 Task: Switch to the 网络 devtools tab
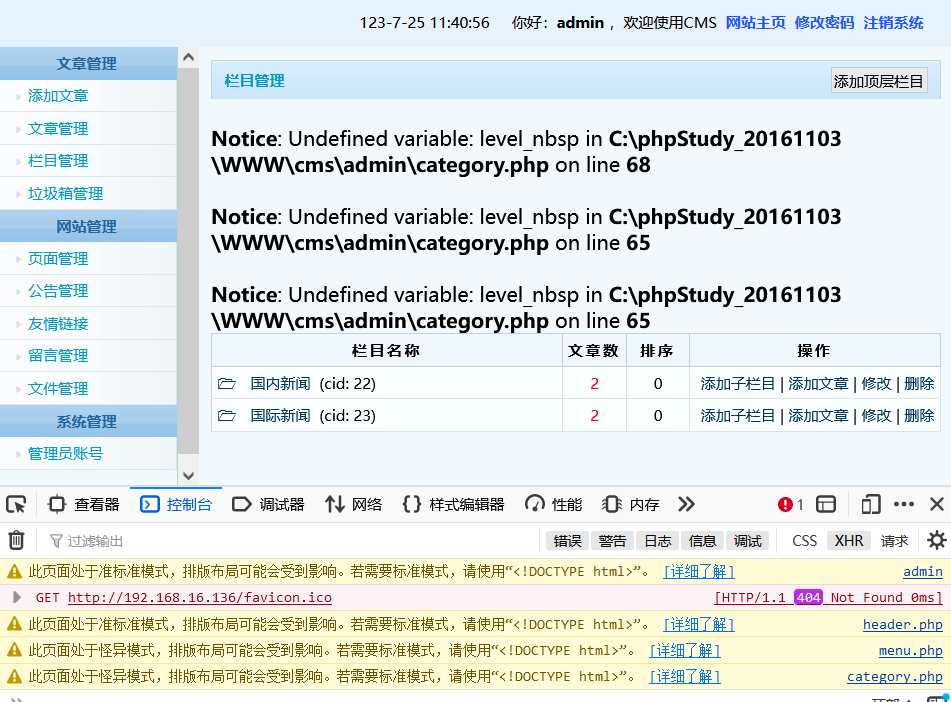pos(354,504)
